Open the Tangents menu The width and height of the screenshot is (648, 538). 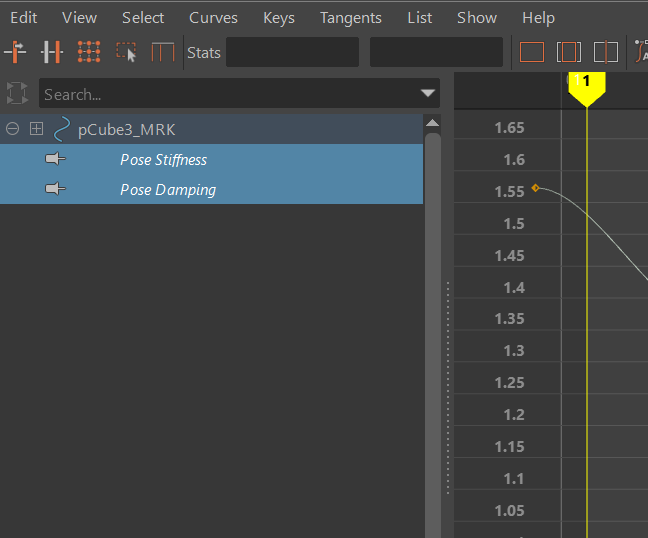(x=350, y=18)
